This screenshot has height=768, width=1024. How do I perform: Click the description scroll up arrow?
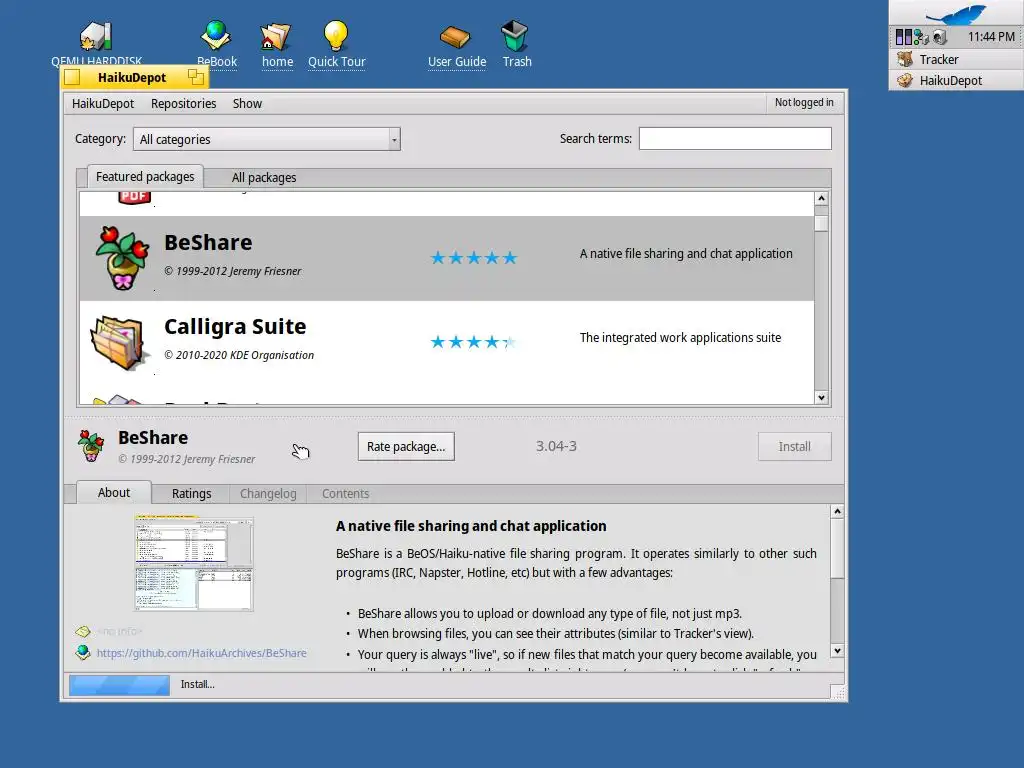pyautogui.click(x=837, y=511)
